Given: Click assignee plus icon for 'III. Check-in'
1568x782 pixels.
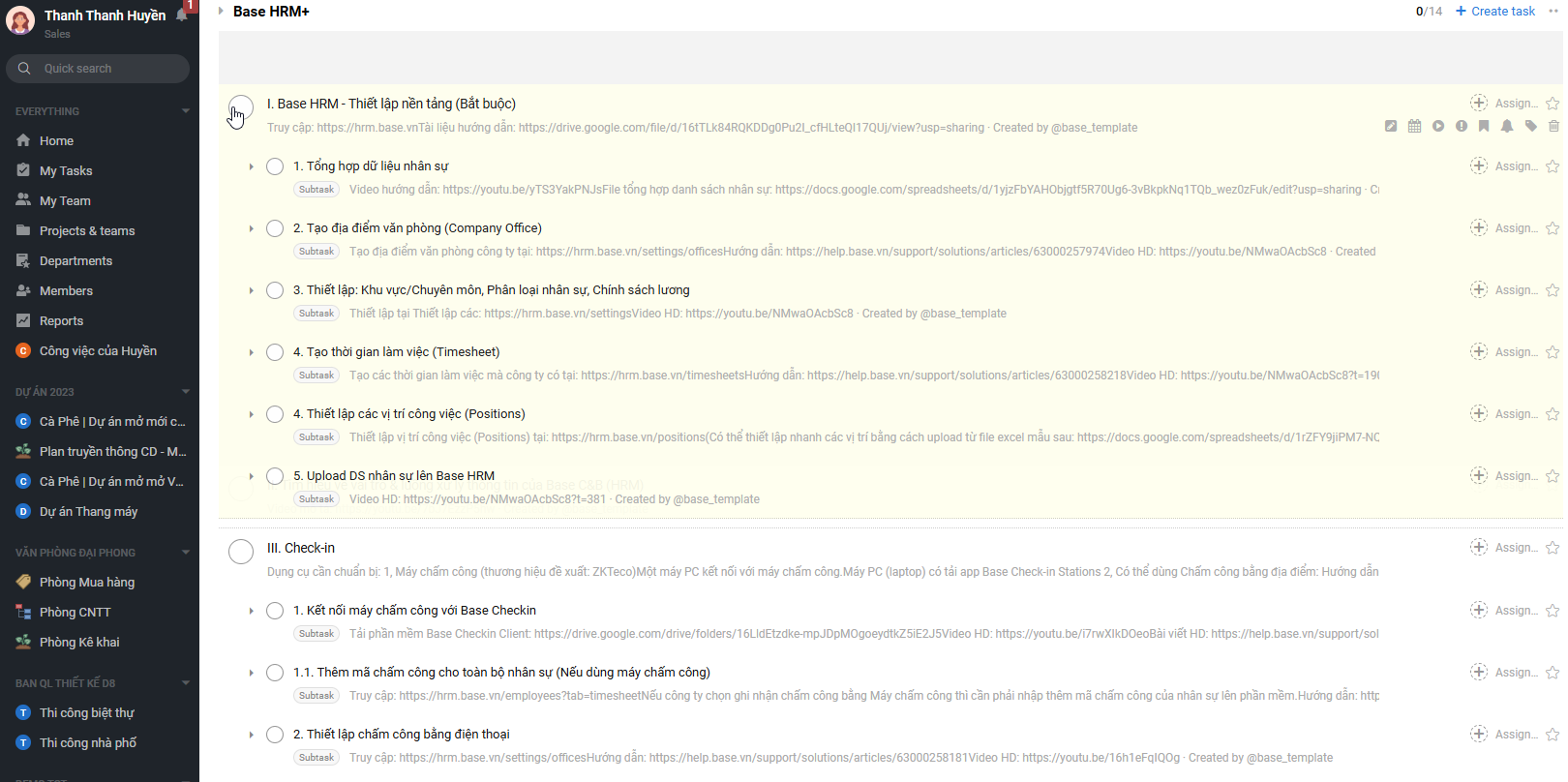Looking at the screenshot, I should coord(1479,547).
